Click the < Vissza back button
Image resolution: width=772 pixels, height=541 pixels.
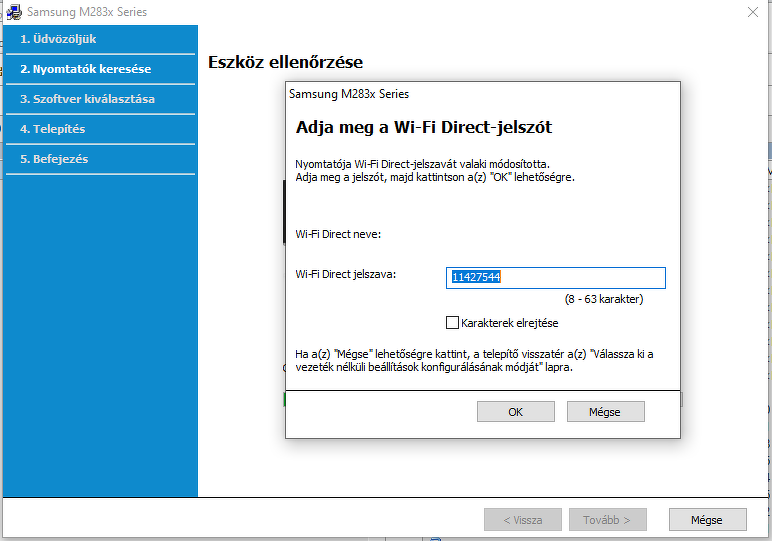pos(522,520)
